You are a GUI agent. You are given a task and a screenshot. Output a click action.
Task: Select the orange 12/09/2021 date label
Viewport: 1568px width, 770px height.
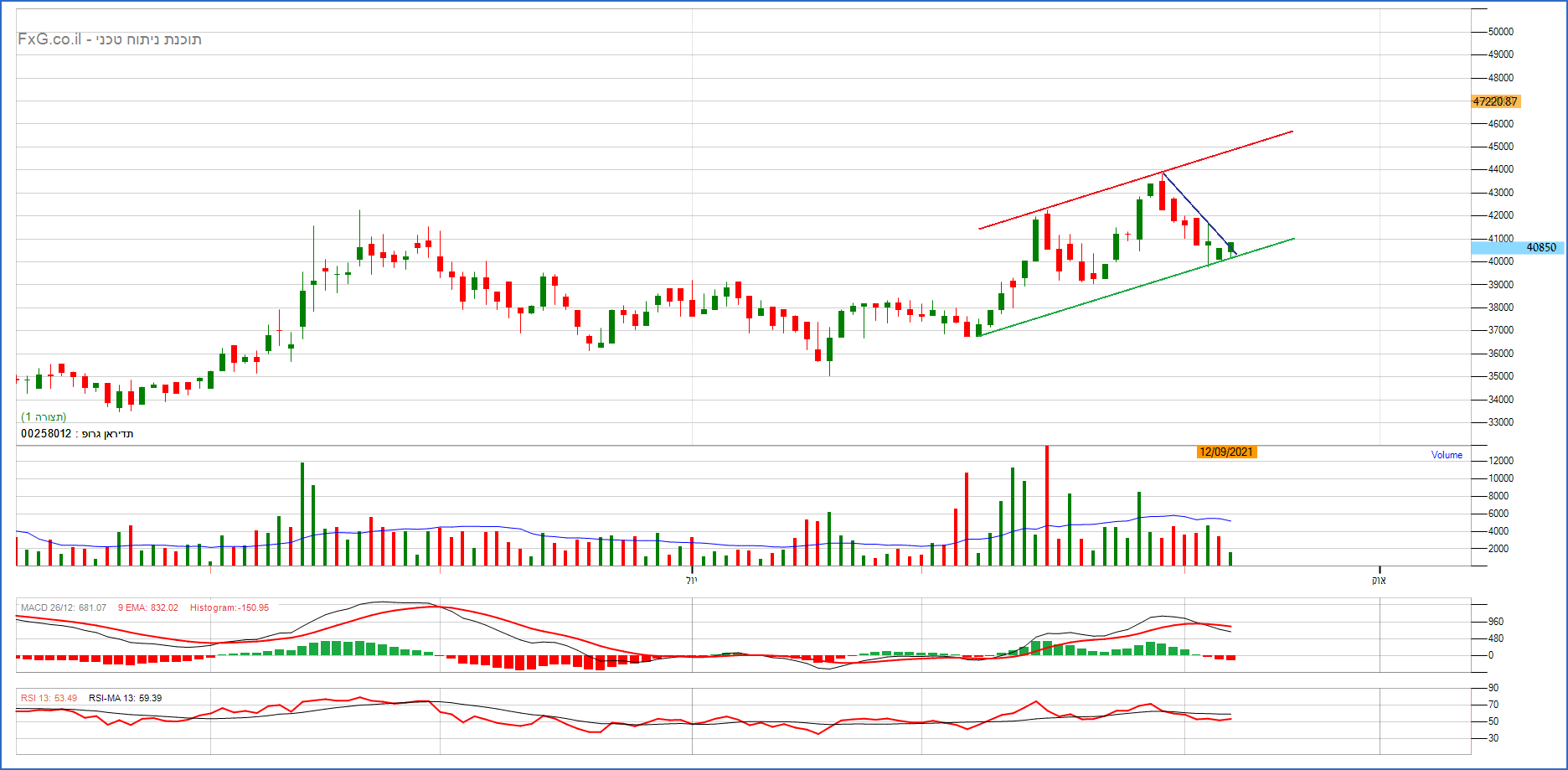click(x=1226, y=452)
